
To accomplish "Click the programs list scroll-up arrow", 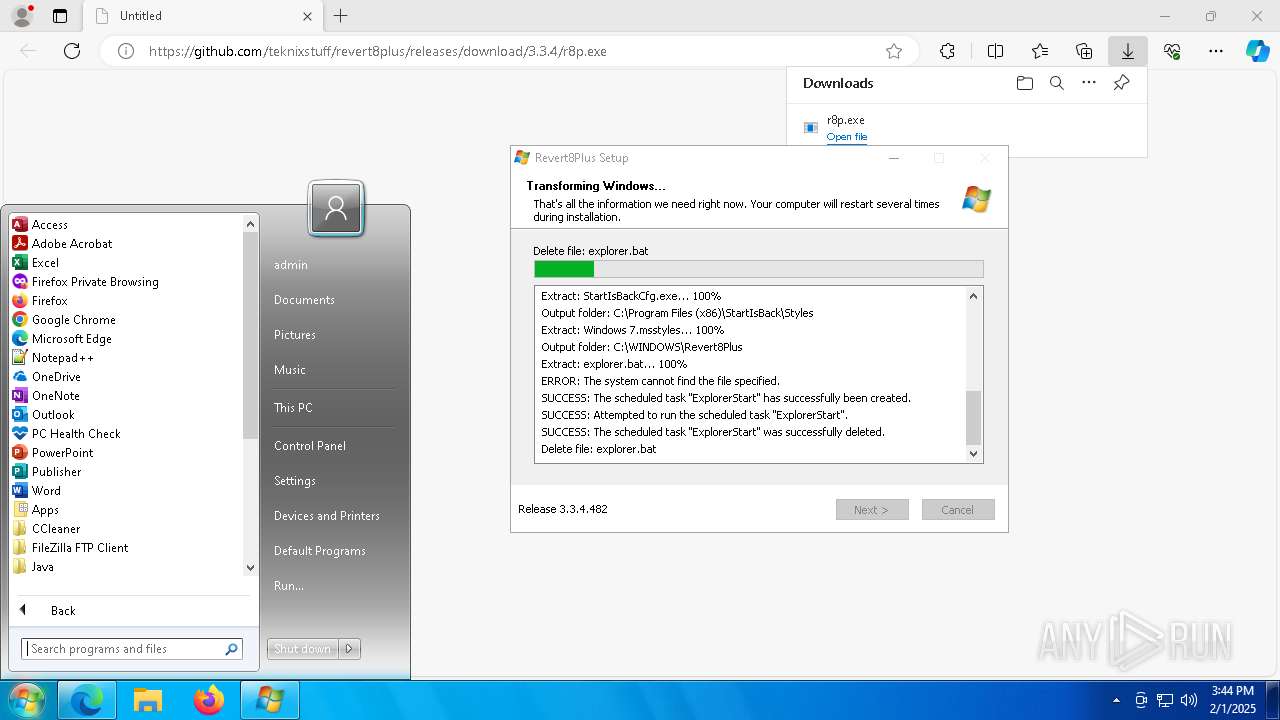I will tap(250, 224).
